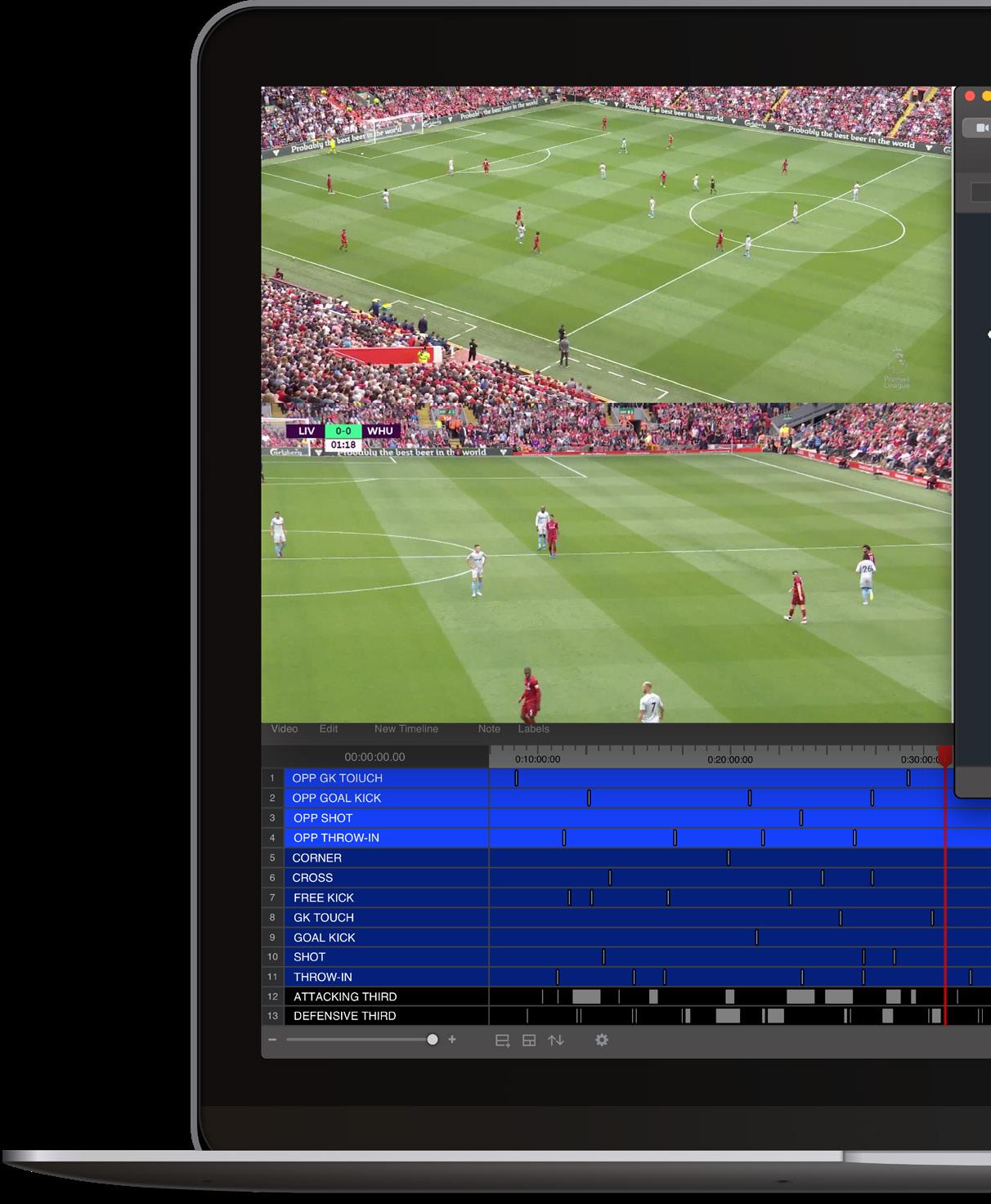Select the CROSS row label
Screen dimensions: 991x1204
point(312,878)
